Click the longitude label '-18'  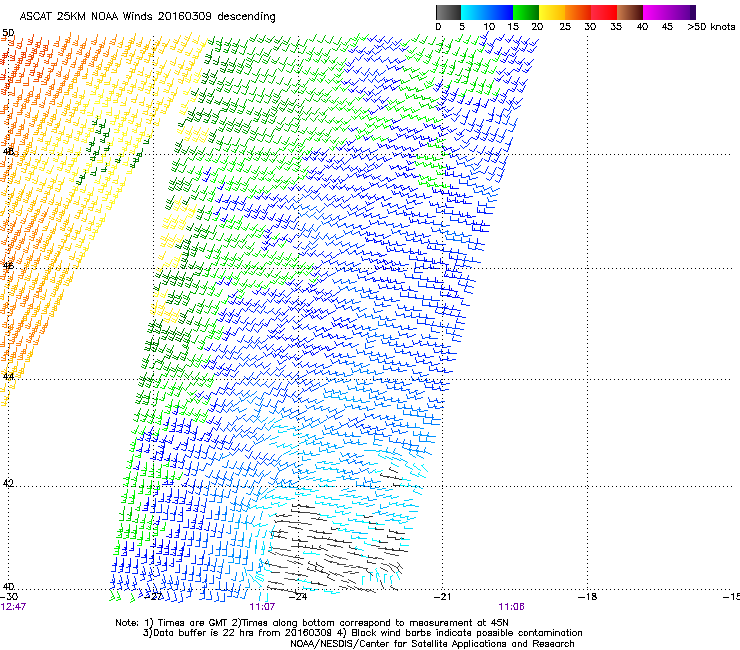588,597
